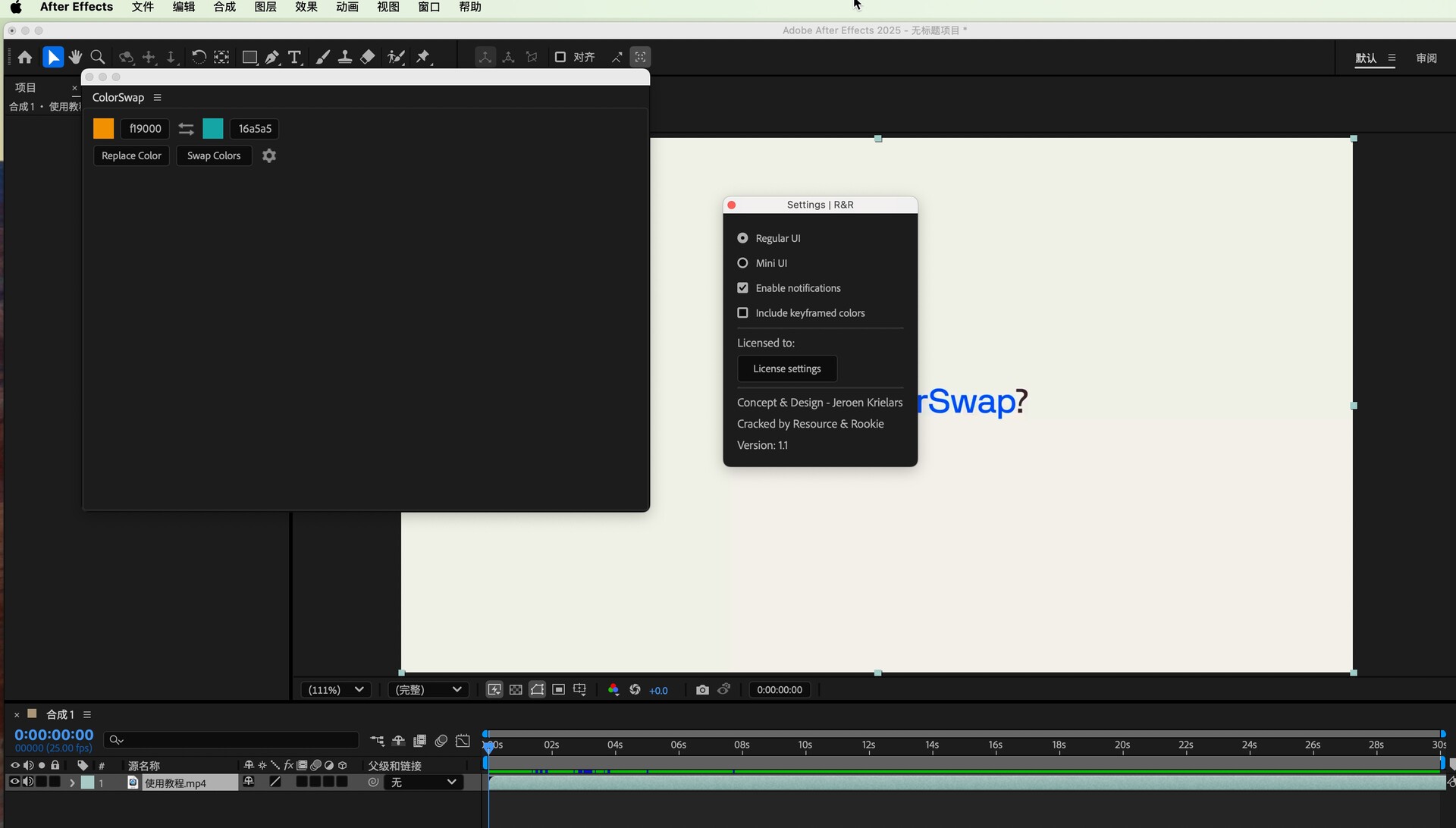Open the magnification 111% dropdown
Image resolution: width=1456 pixels, height=828 pixels.
(335, 690)
